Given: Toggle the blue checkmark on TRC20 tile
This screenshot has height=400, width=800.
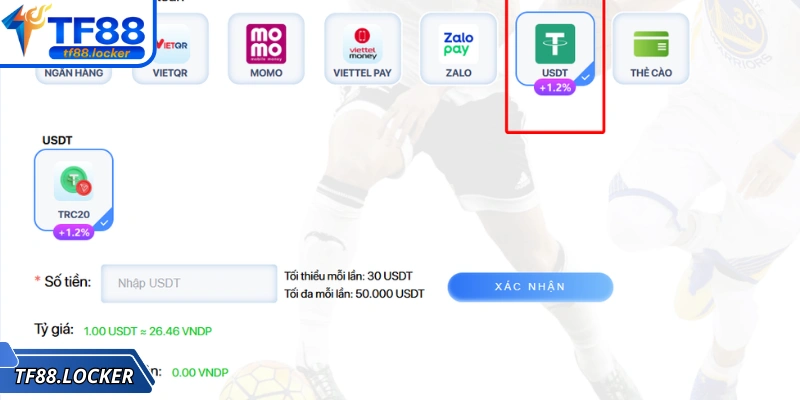Looking at the screenshot, I should click(105, 223).
